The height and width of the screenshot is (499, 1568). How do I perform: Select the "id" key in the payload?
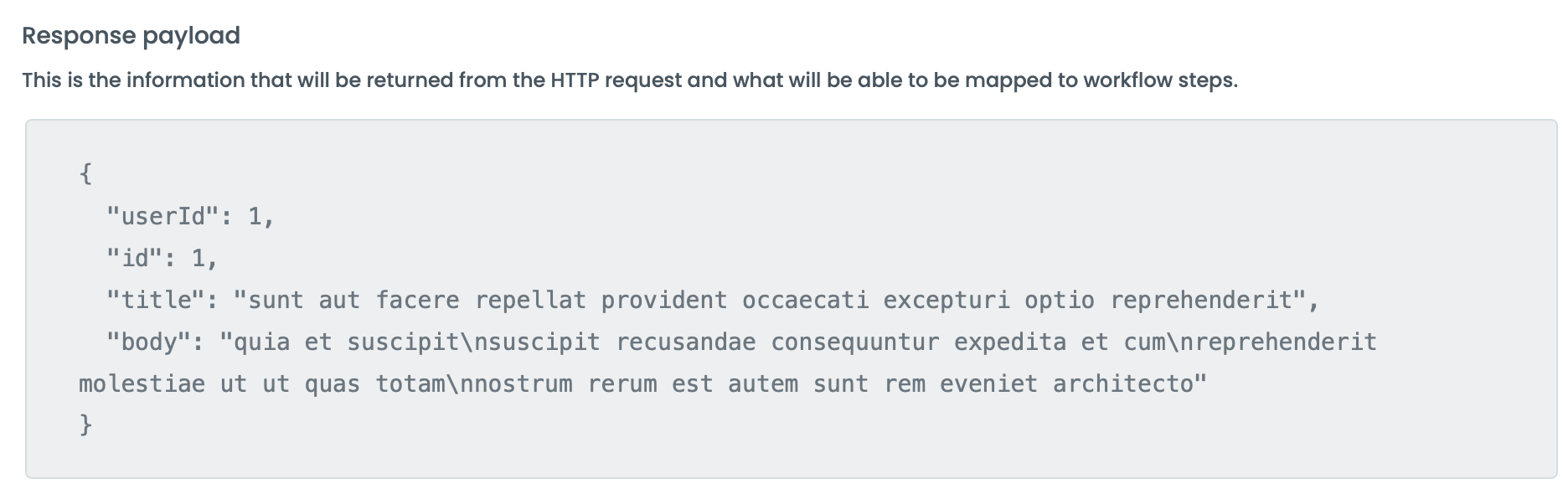coord(135,259)
